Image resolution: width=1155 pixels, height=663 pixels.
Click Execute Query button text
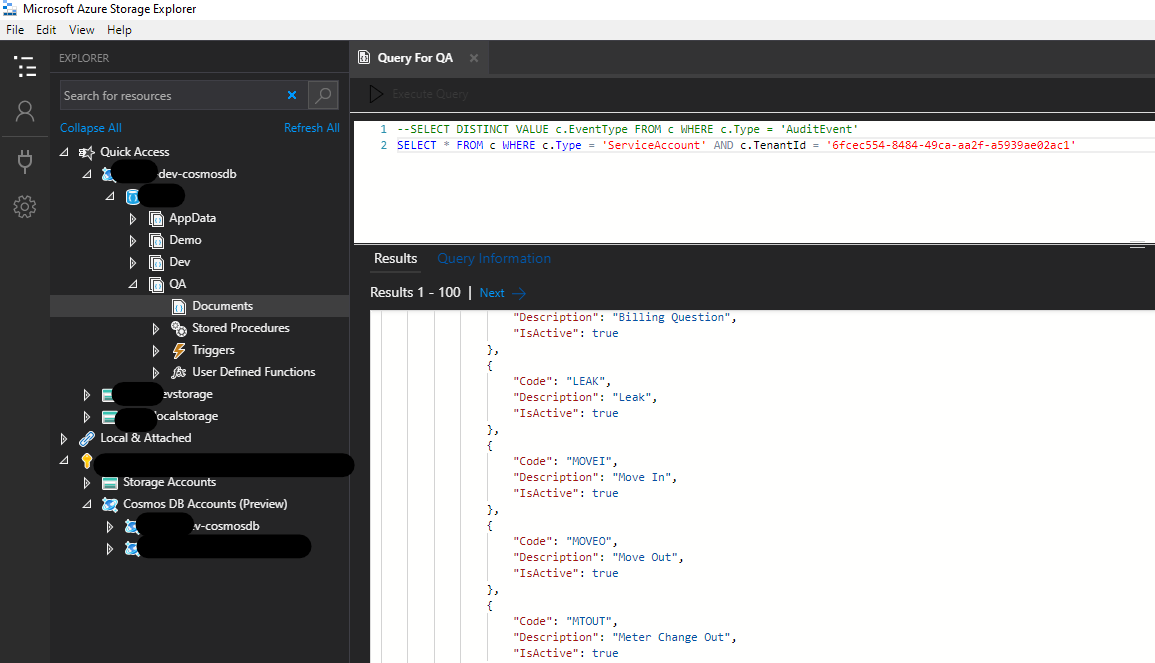pos(430,94)
